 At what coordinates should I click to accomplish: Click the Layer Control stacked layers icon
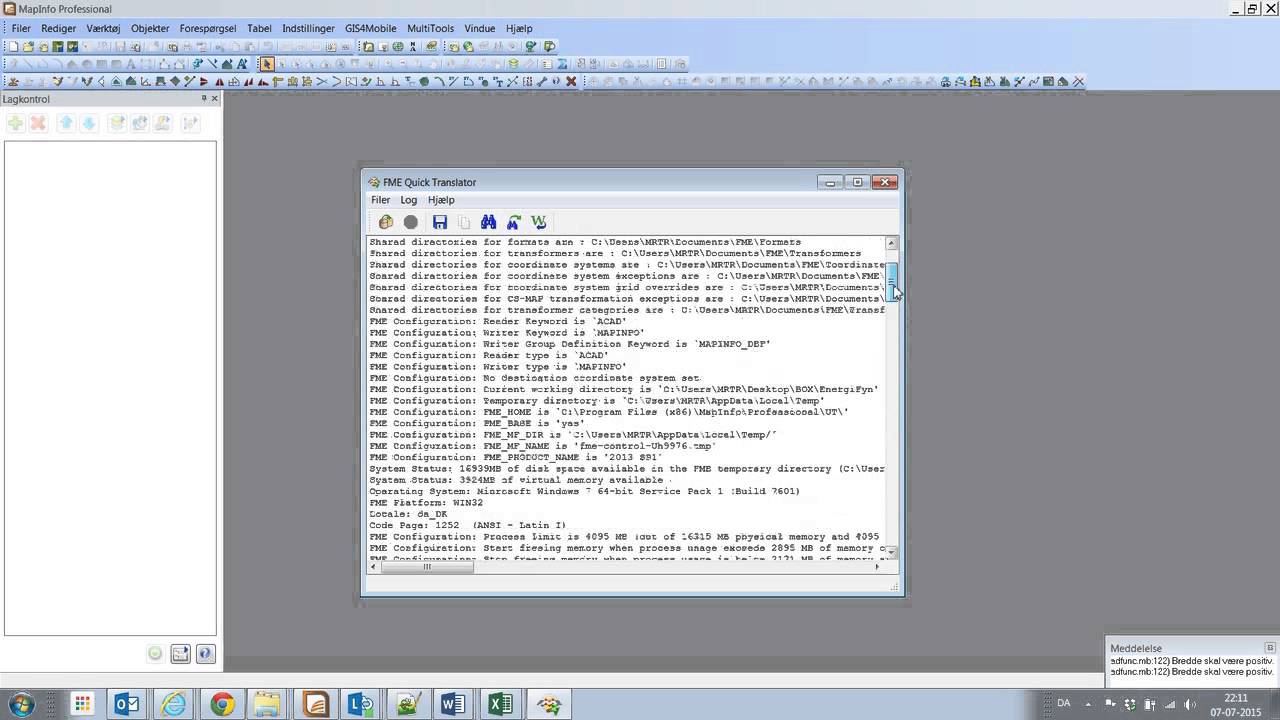point(514,64)
